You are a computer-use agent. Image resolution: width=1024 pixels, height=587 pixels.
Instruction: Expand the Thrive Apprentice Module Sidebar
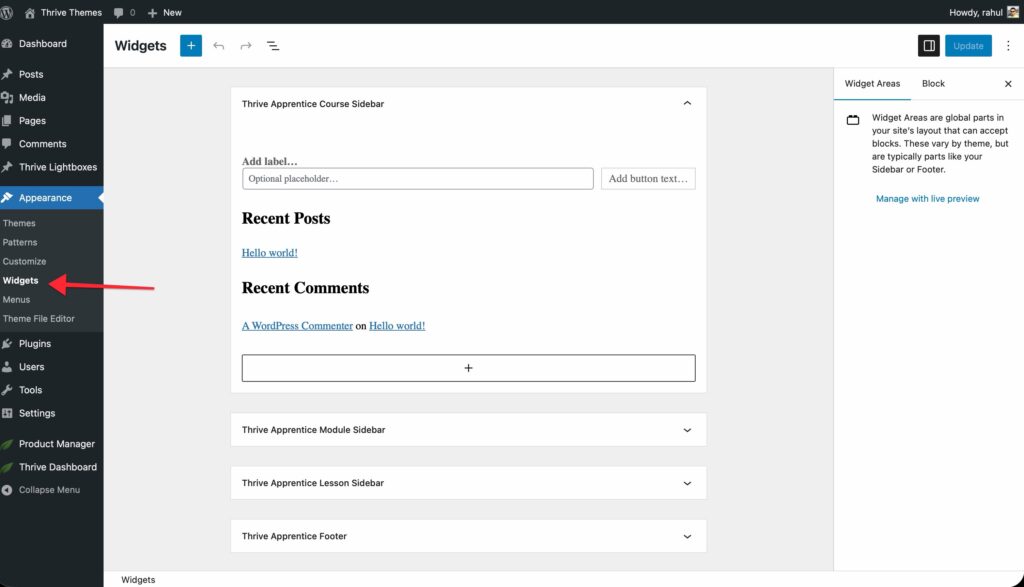(686, 430)
